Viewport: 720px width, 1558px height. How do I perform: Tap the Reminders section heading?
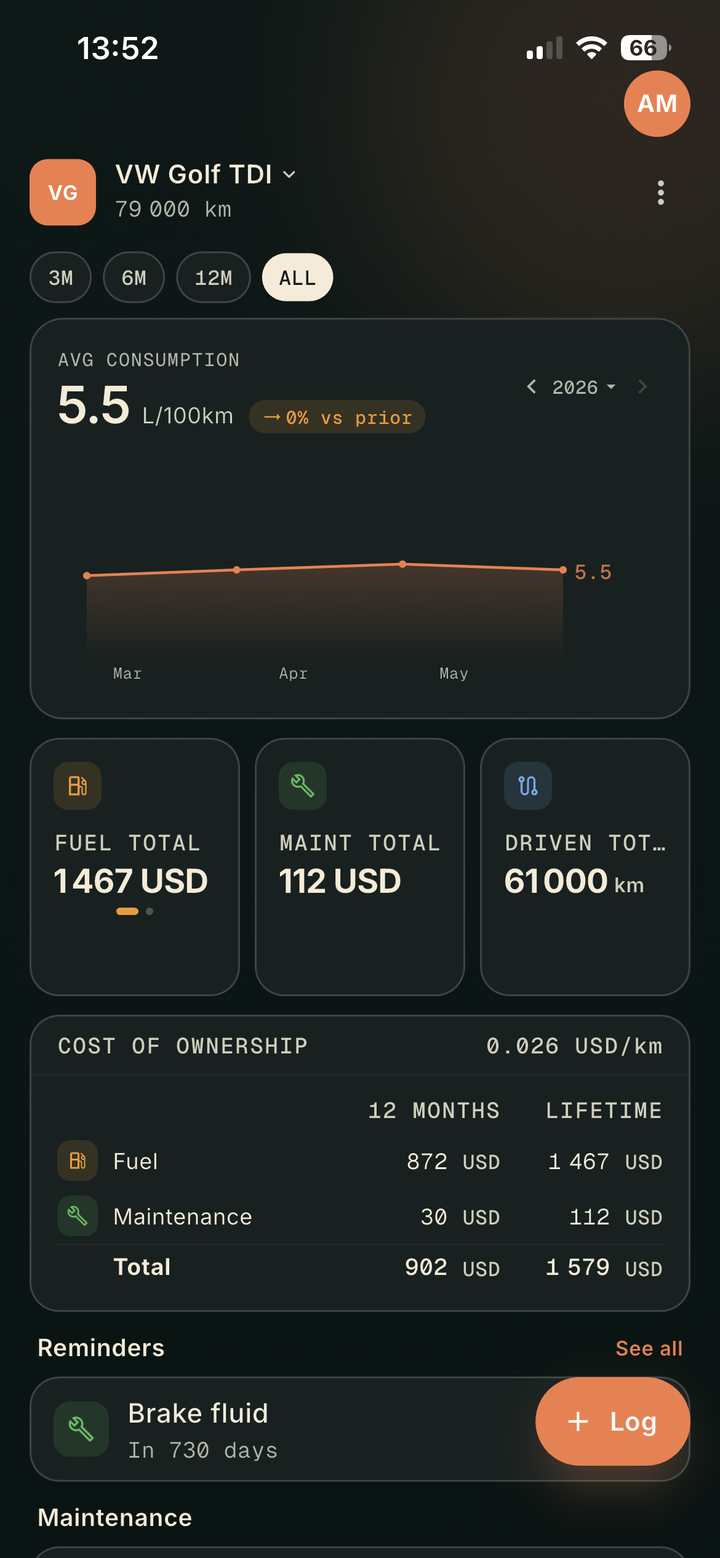tap(101, 1348)
